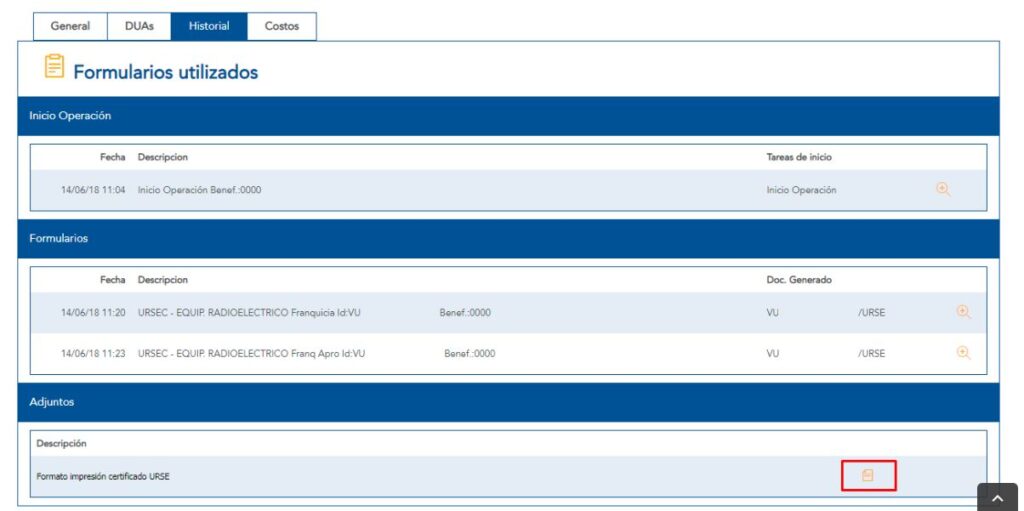Screen dimensions: 1024x511
Task: Click the Formularios utilizados heading
Action: pyautogui.click(x=166, y=72)
